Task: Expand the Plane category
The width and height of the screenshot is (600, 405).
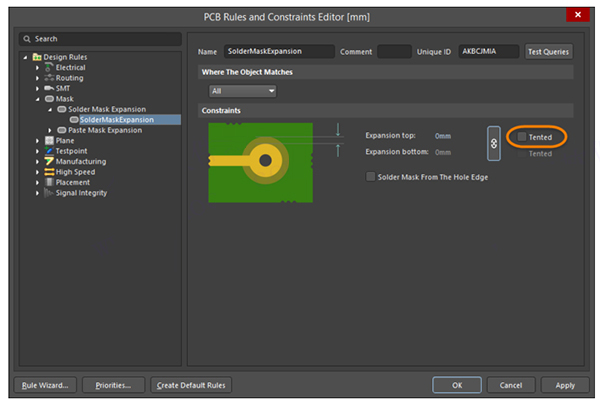Action: (38, 141)
